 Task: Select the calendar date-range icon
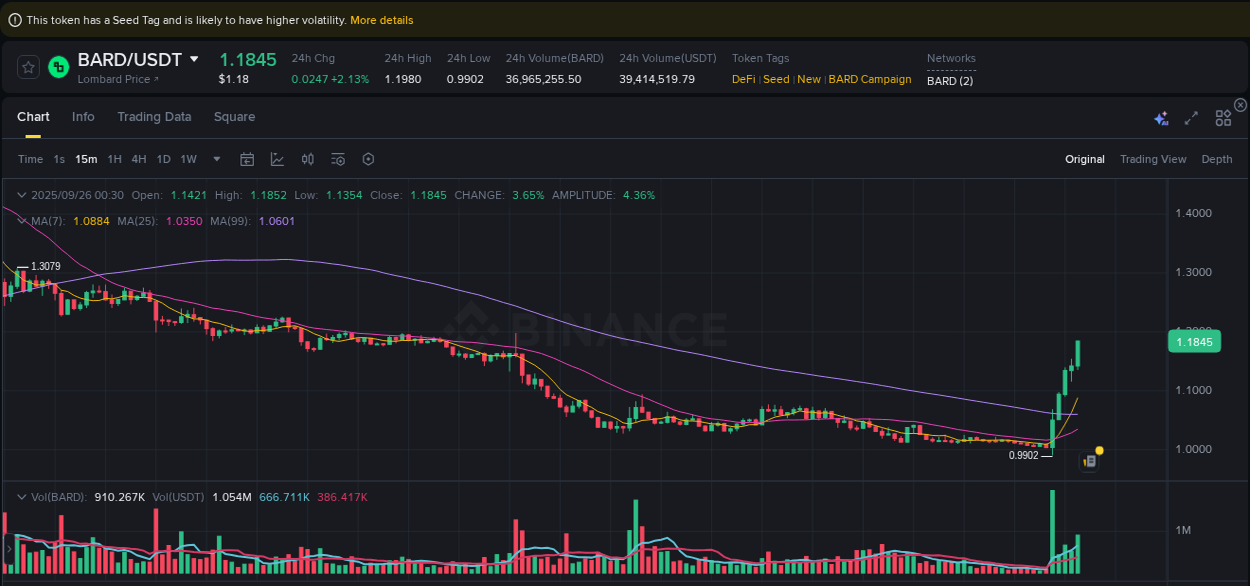click(247, 159)
